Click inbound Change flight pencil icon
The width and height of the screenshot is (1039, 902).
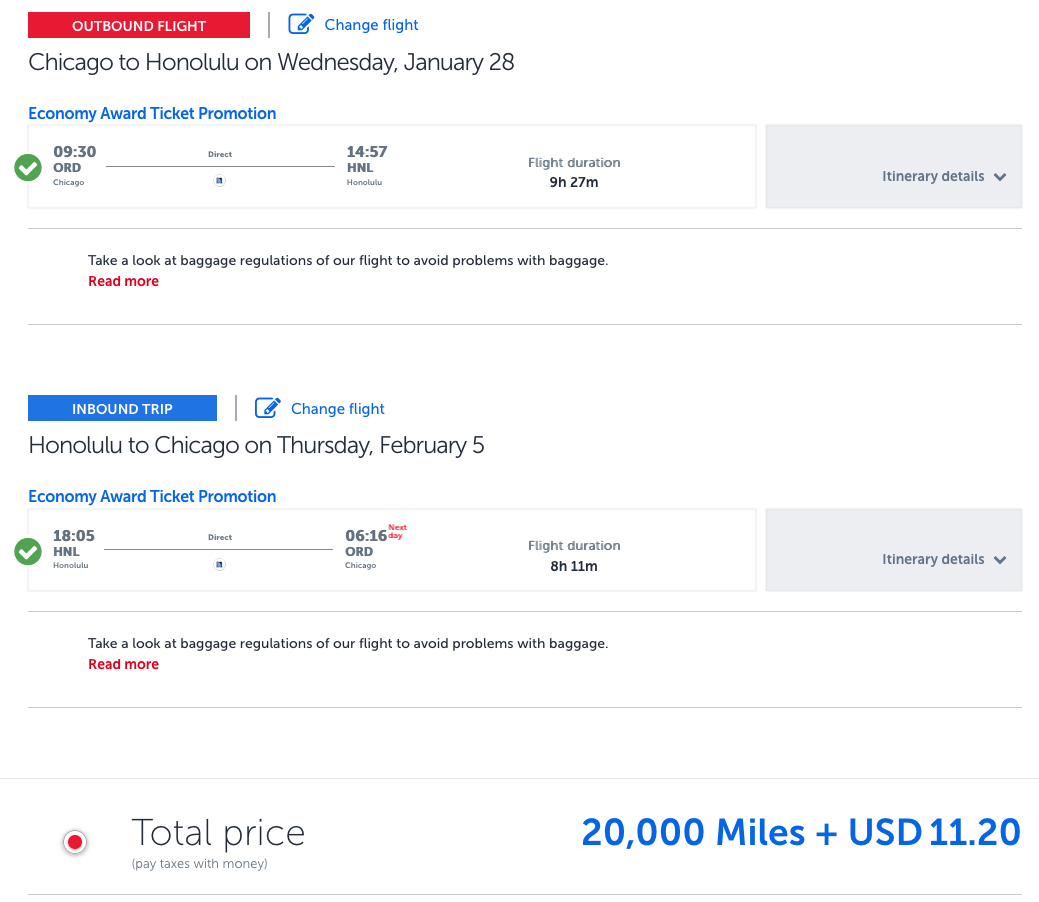(267, 408)
